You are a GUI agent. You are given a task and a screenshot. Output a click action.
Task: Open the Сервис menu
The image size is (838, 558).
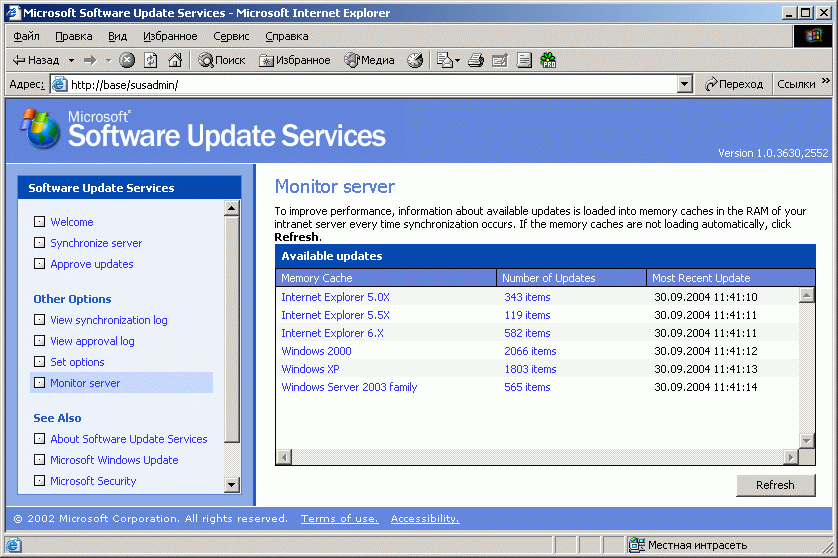[x=231, y=36]
